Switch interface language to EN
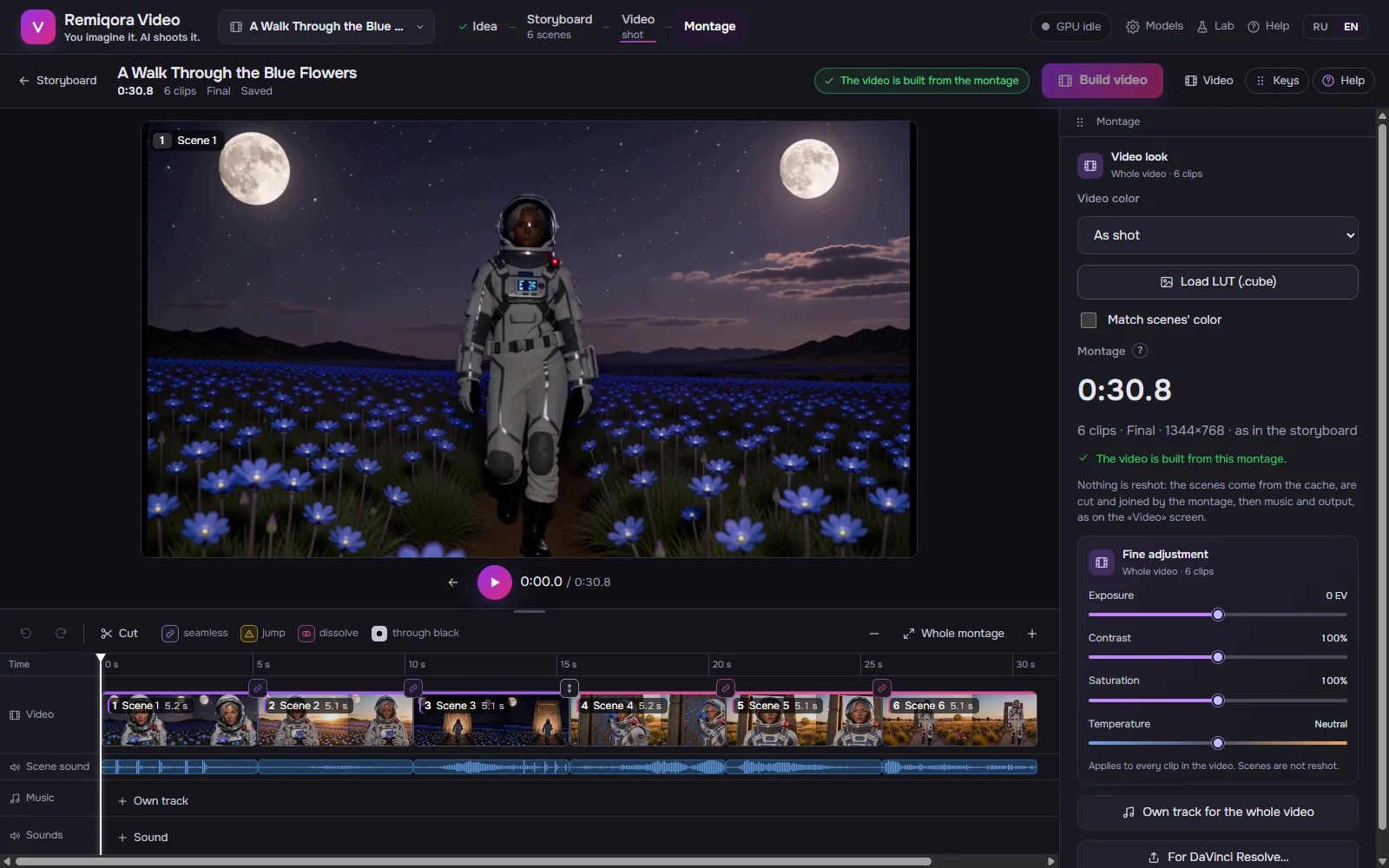 pyautogui.click(x=1351, y=27)
